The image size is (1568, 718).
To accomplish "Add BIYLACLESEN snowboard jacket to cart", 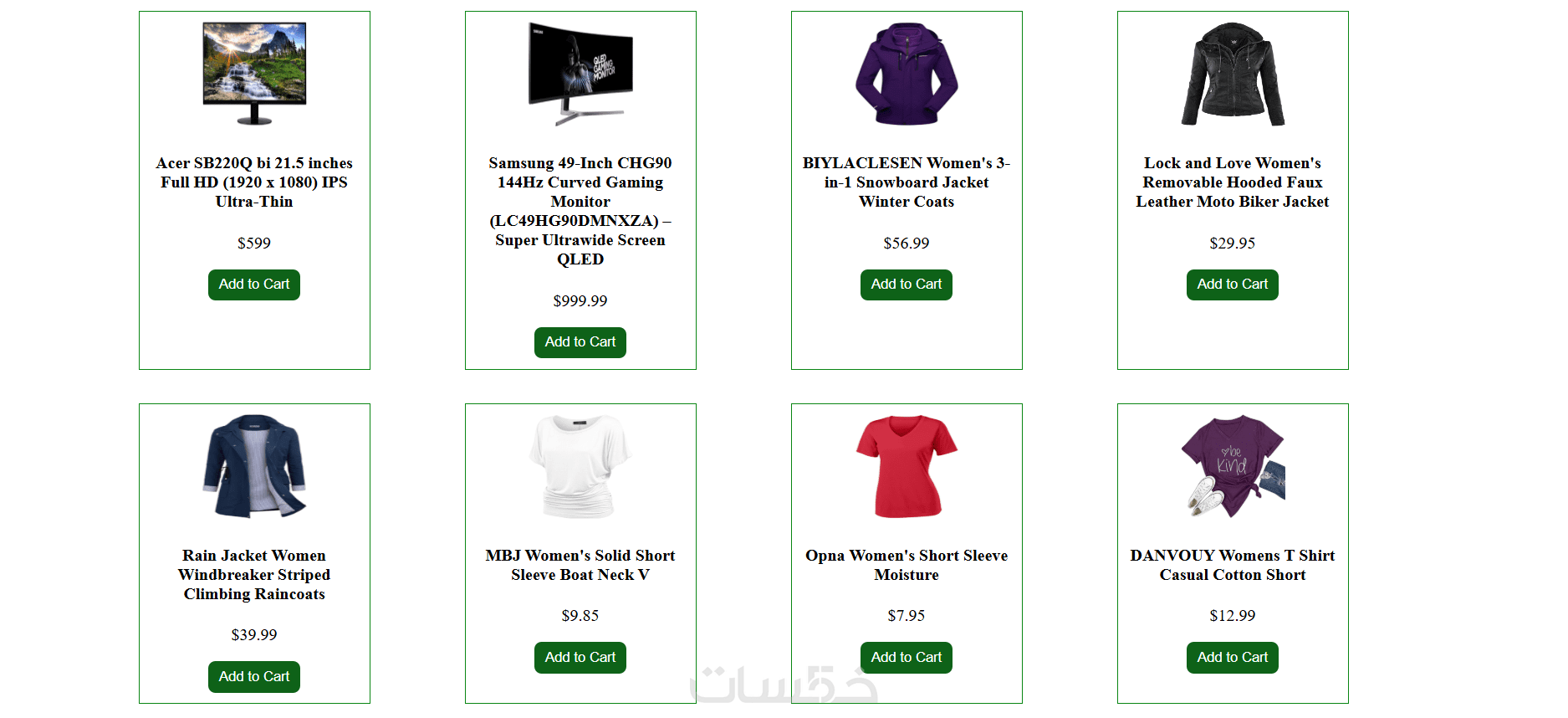I will click(907, 285).
